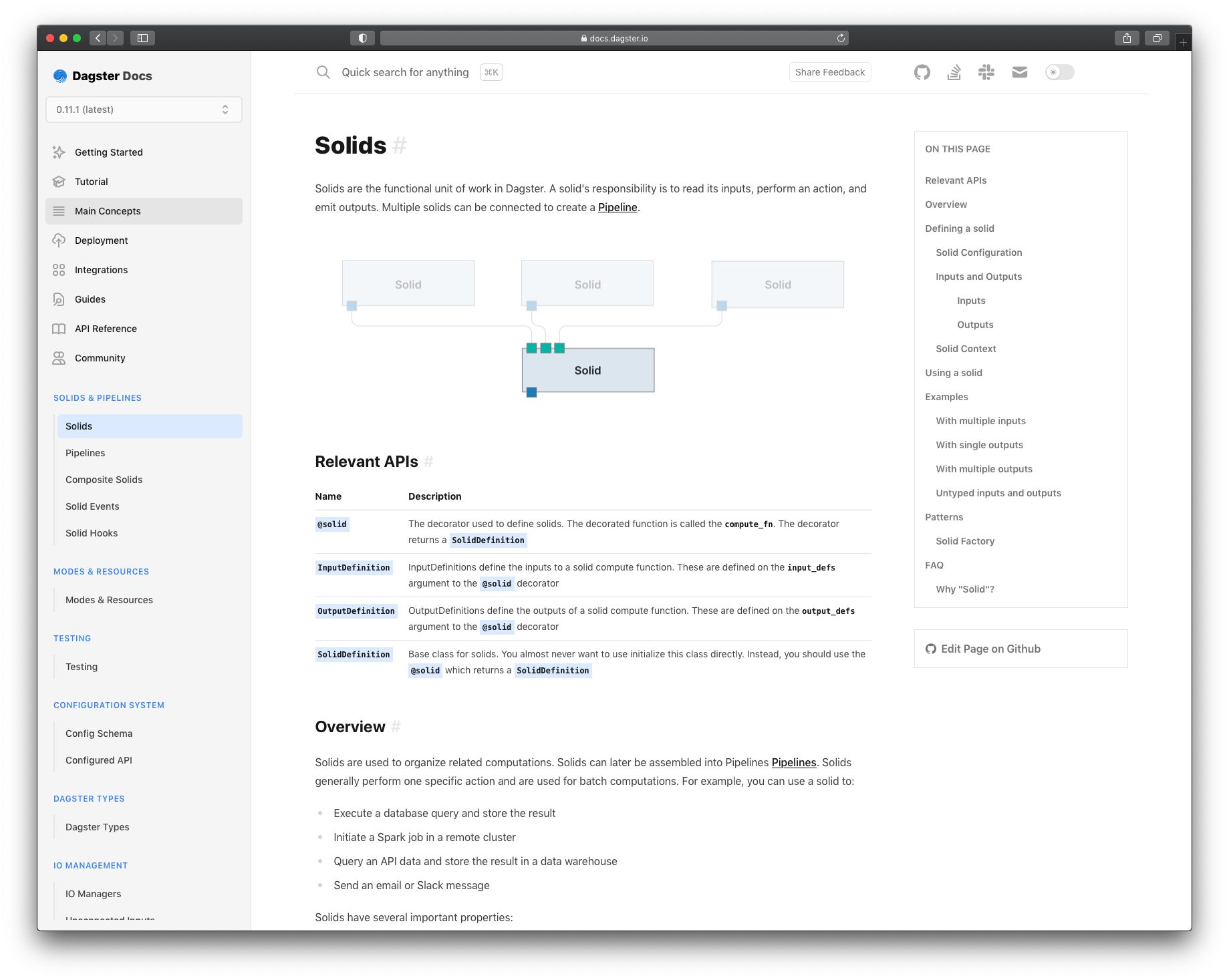Image resolution: width=1229 pixels, height=980 pixels.
Task: Follow the Pipelines link in Overview
Action: [794, 763]
